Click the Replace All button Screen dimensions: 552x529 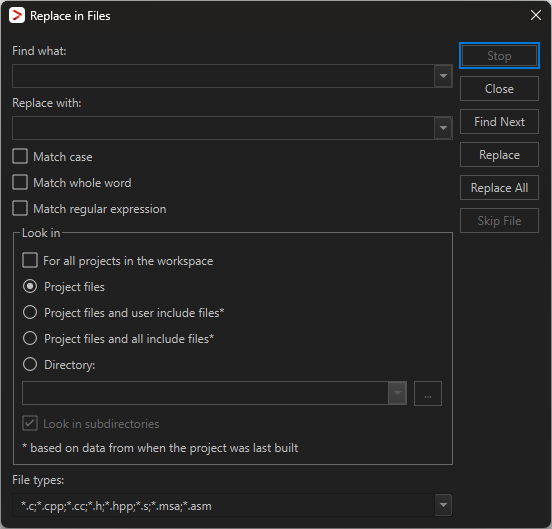tap(499, 188)
